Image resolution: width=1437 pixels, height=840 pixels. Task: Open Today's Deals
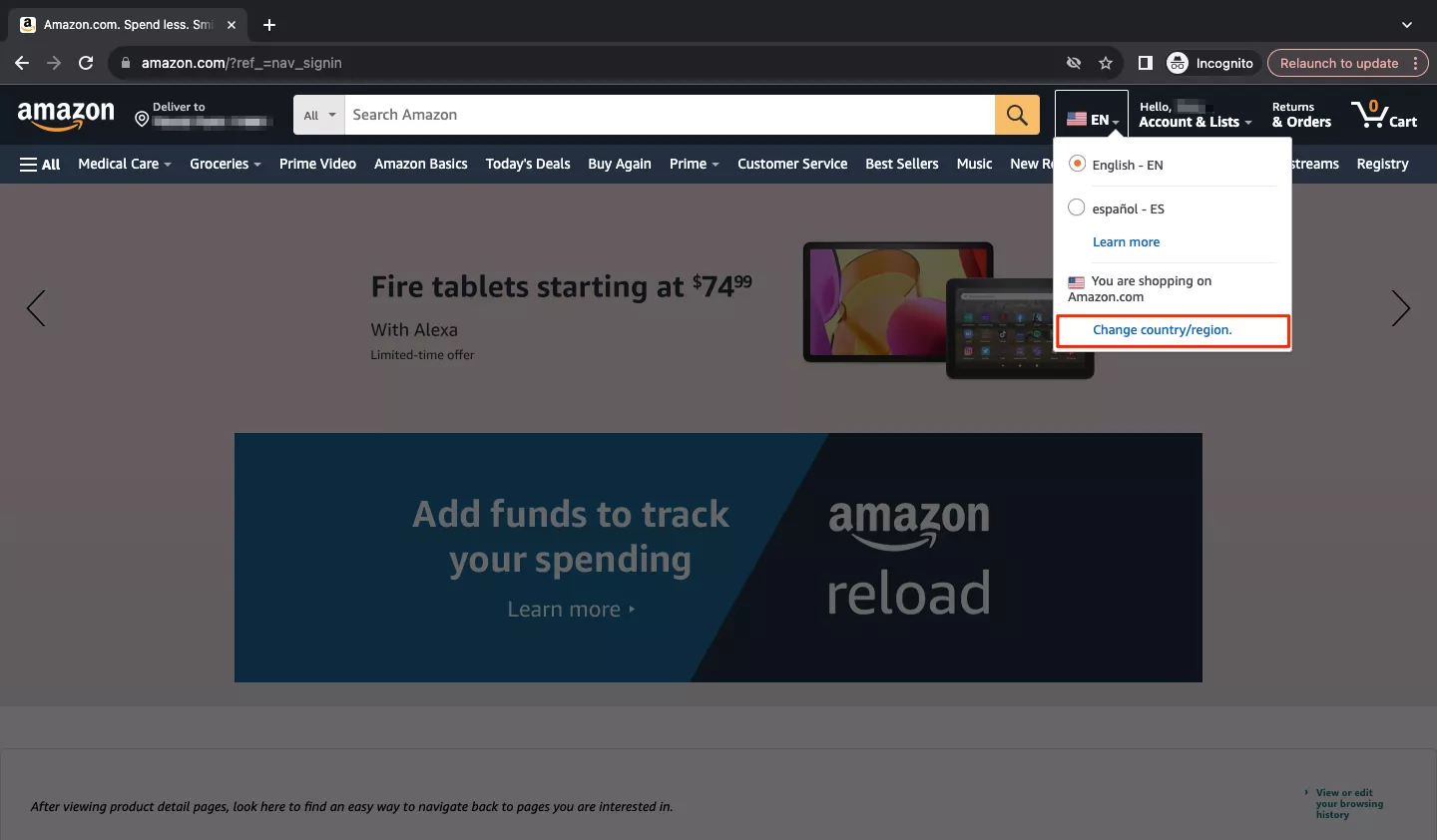click(528, 164)
